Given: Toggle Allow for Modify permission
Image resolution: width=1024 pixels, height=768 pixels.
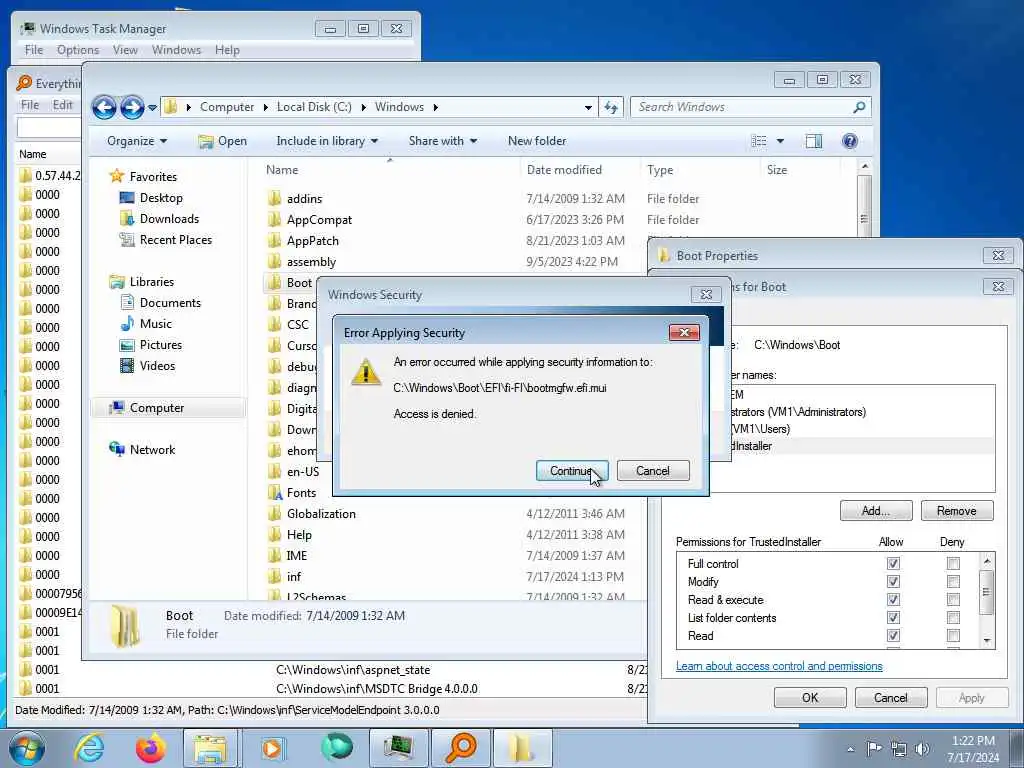Looking at the screenshot, I should (x=893, y=581).
